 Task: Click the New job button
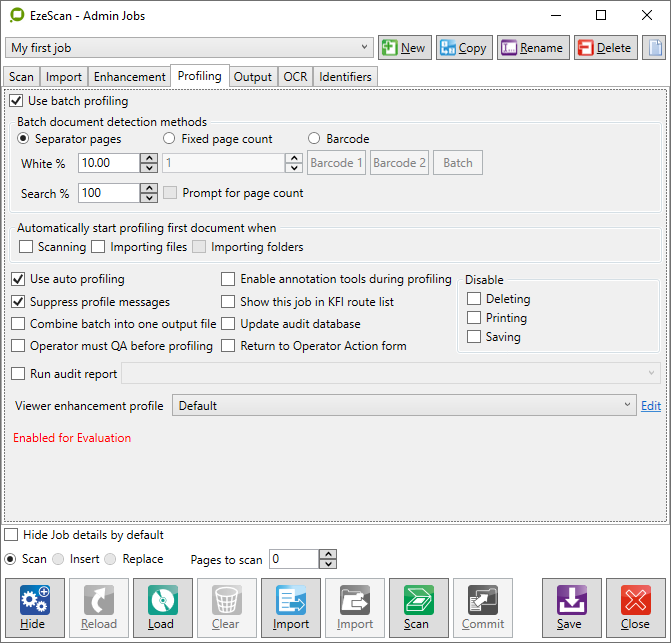point(403,48)
